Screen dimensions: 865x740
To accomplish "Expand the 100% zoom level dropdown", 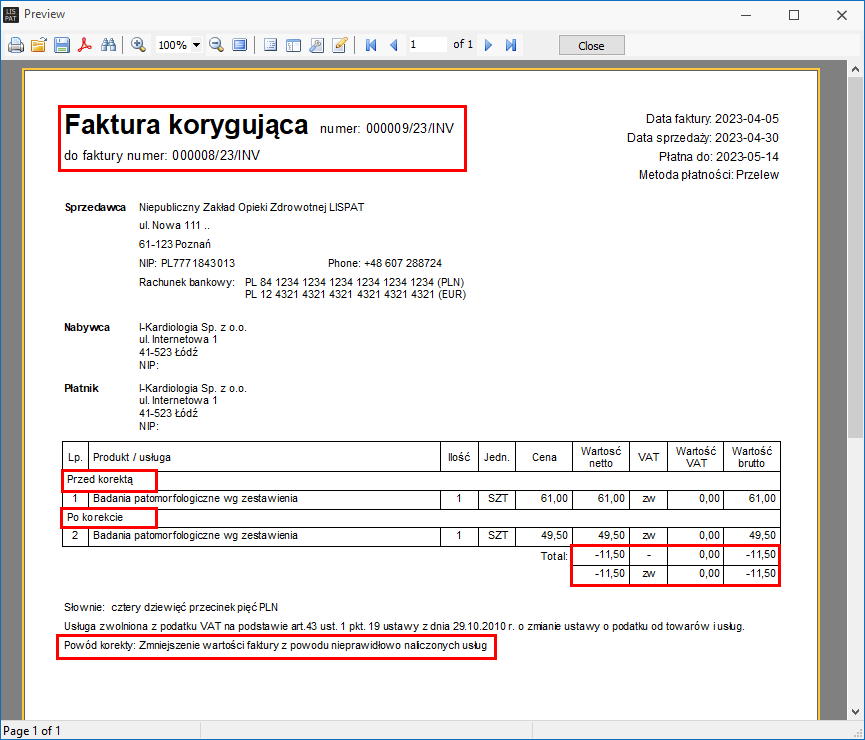I will click(196, 45).
